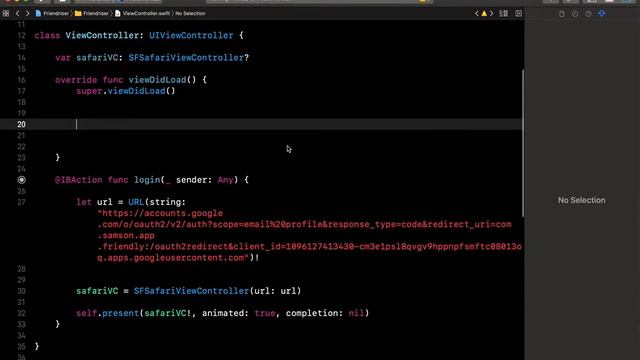
Task: Click the login function name
Action: [147, 180]
